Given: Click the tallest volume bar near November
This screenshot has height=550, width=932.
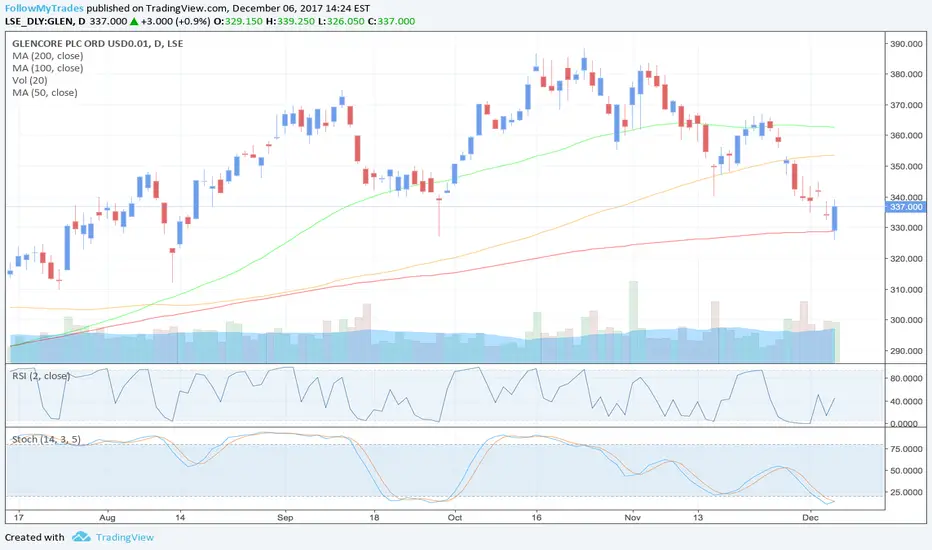Looking at the screenshot, I should tap(633, 322).
